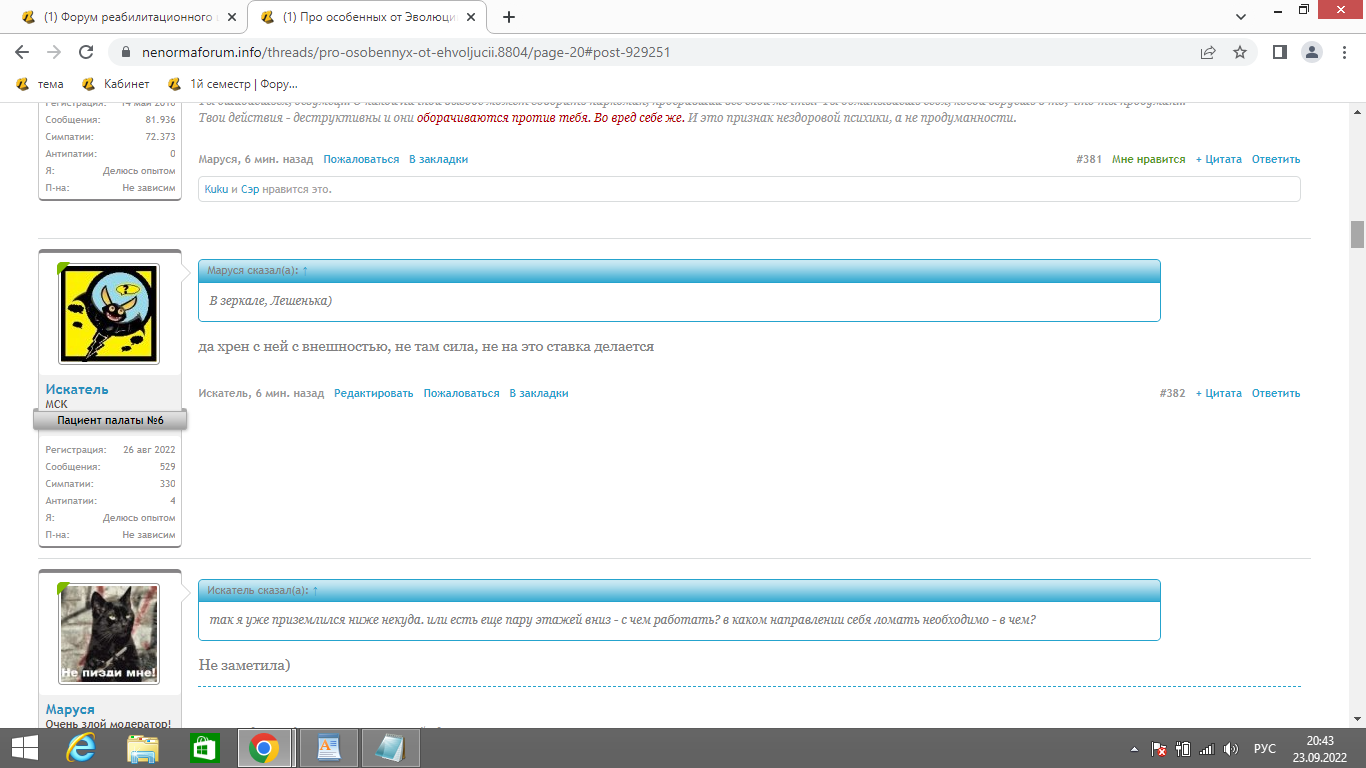Click Редактировать on post #382
Viewport: 1366px width, 768px height.
(x=373, y=393)
